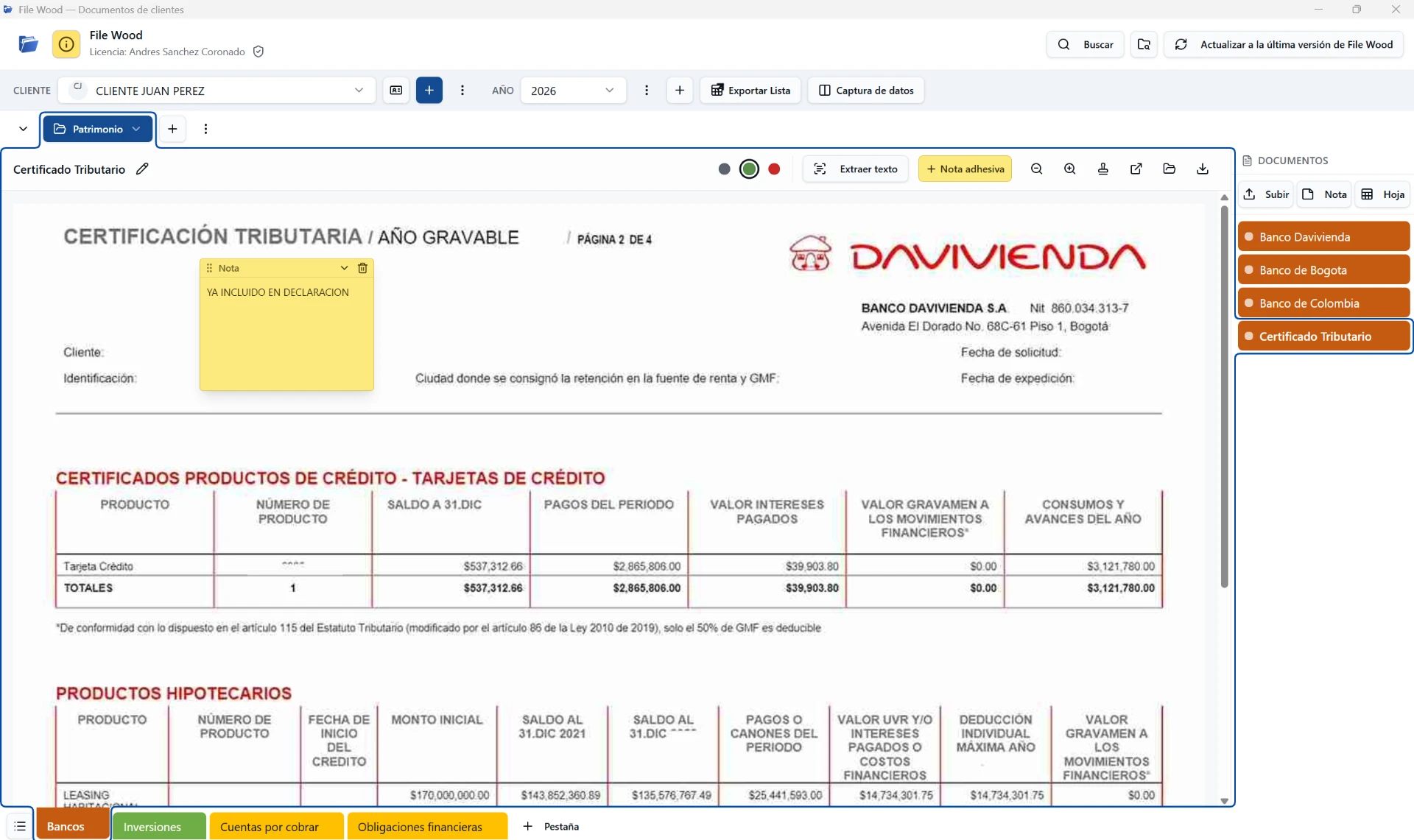Screen dimensions: 1414x840
Task: Add a Nota adhesiva
Action: point(965,169)
